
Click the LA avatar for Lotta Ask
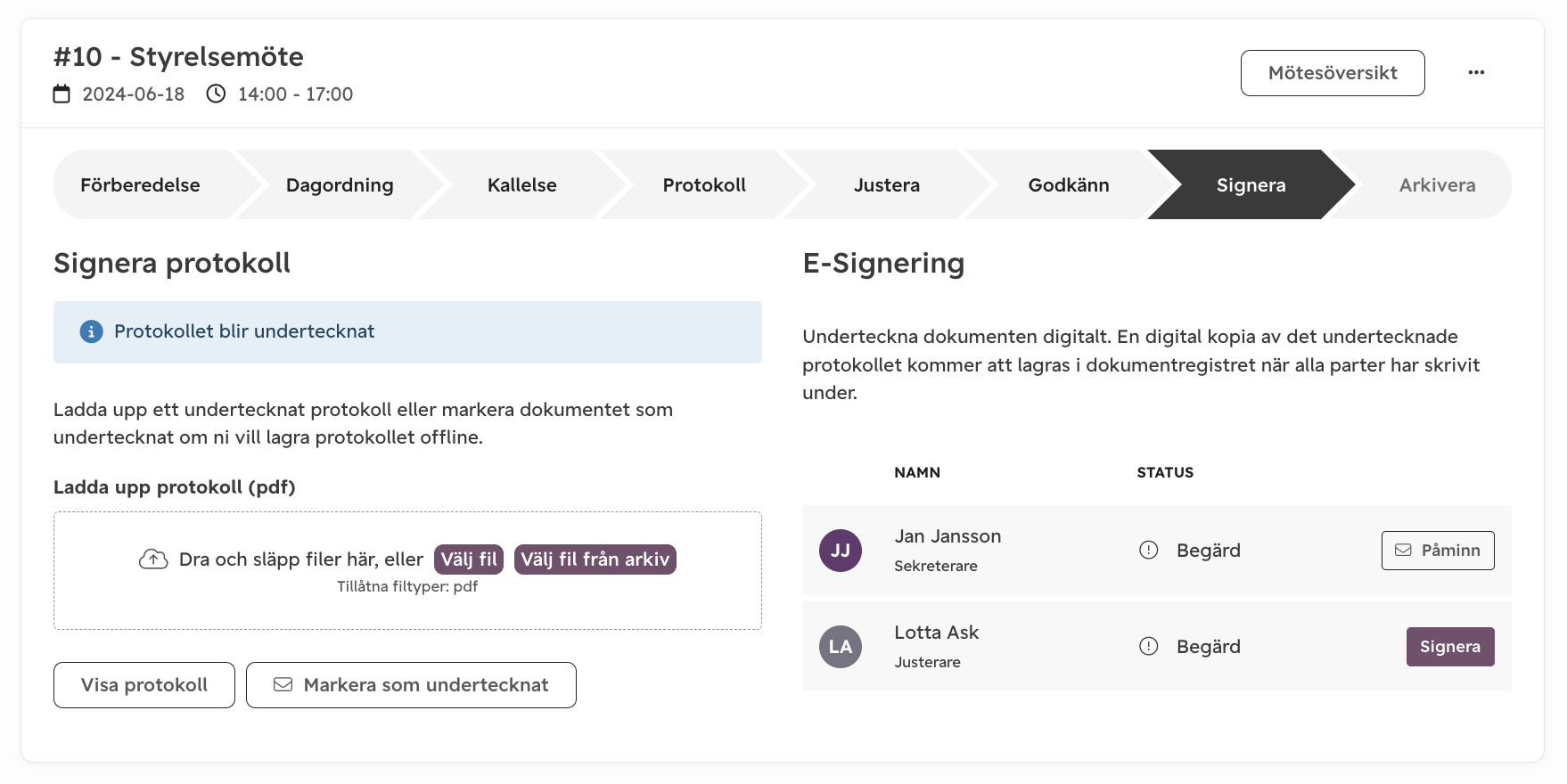(x=841, y=646)
